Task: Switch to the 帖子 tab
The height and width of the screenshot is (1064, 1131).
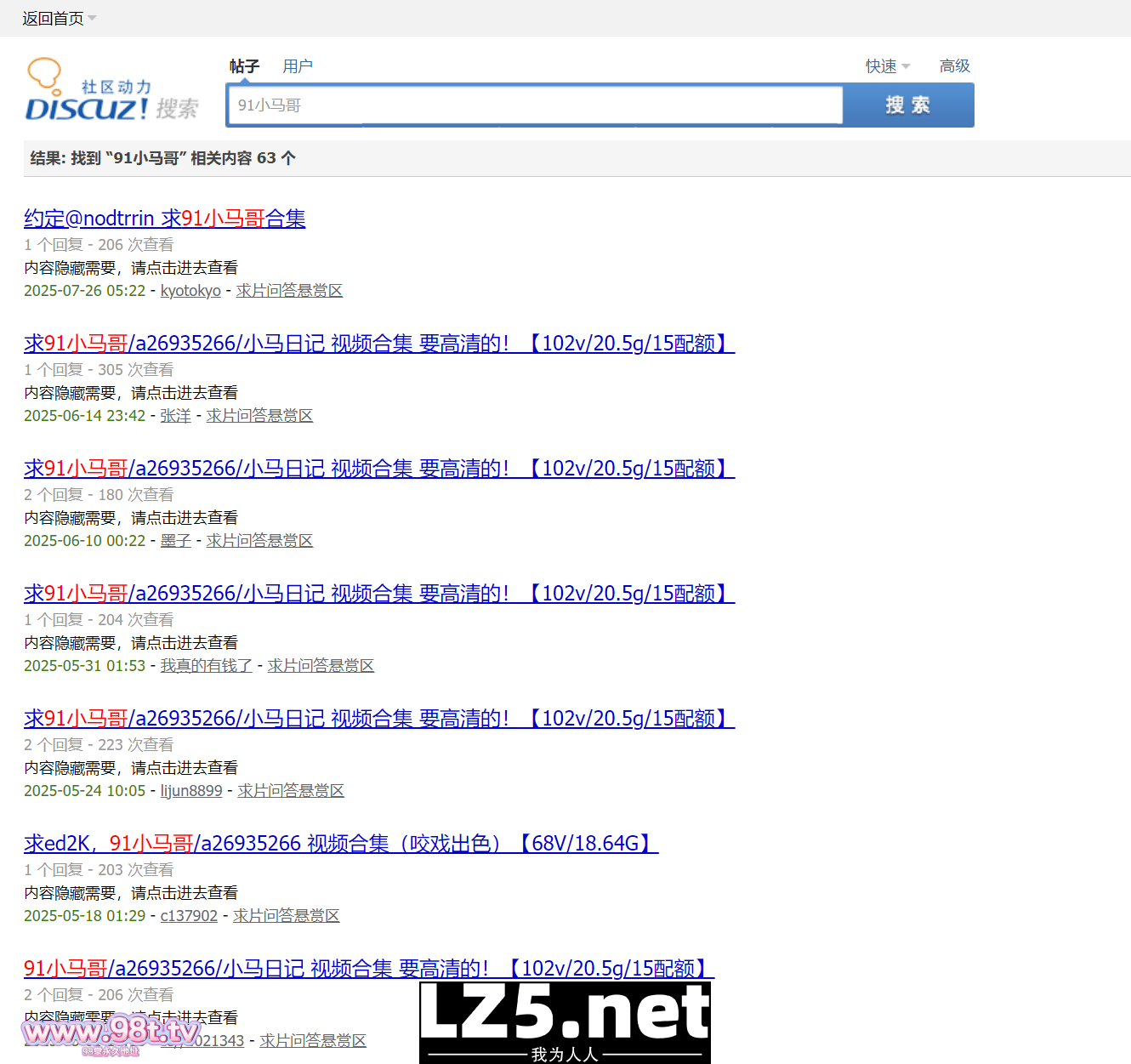Action: 244,66
